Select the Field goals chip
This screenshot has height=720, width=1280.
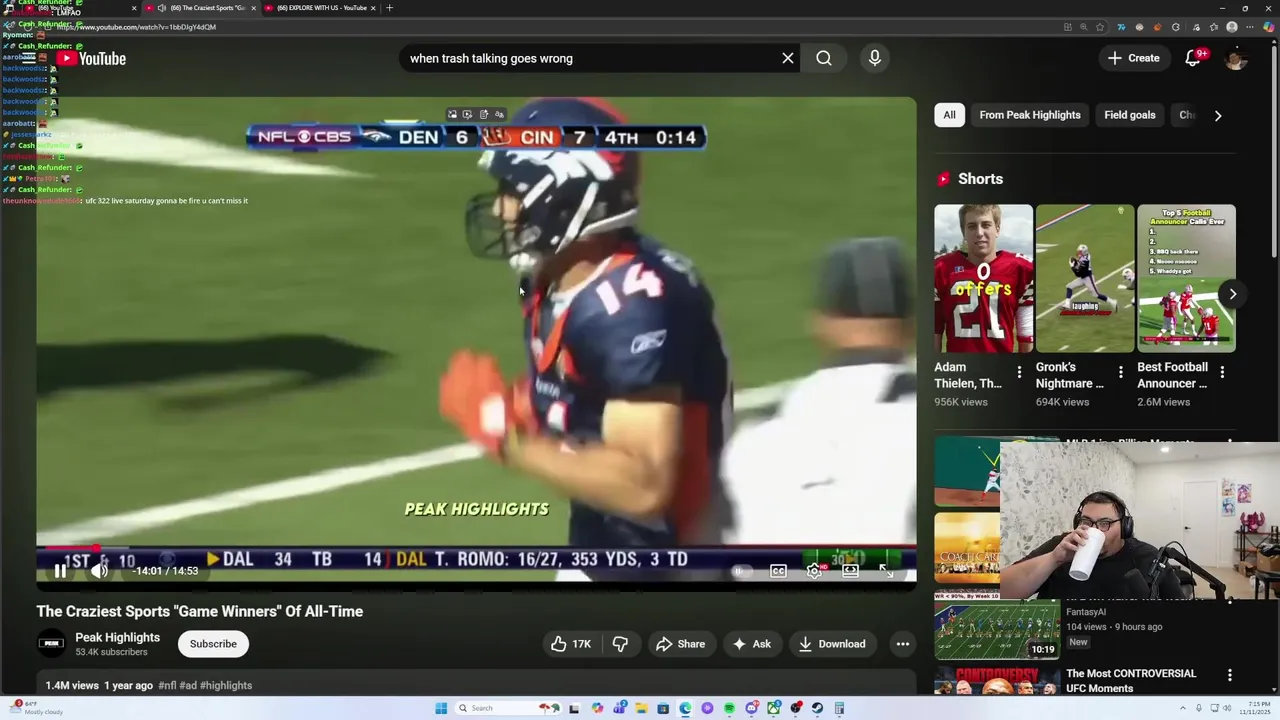click(x=1129, y=115)
